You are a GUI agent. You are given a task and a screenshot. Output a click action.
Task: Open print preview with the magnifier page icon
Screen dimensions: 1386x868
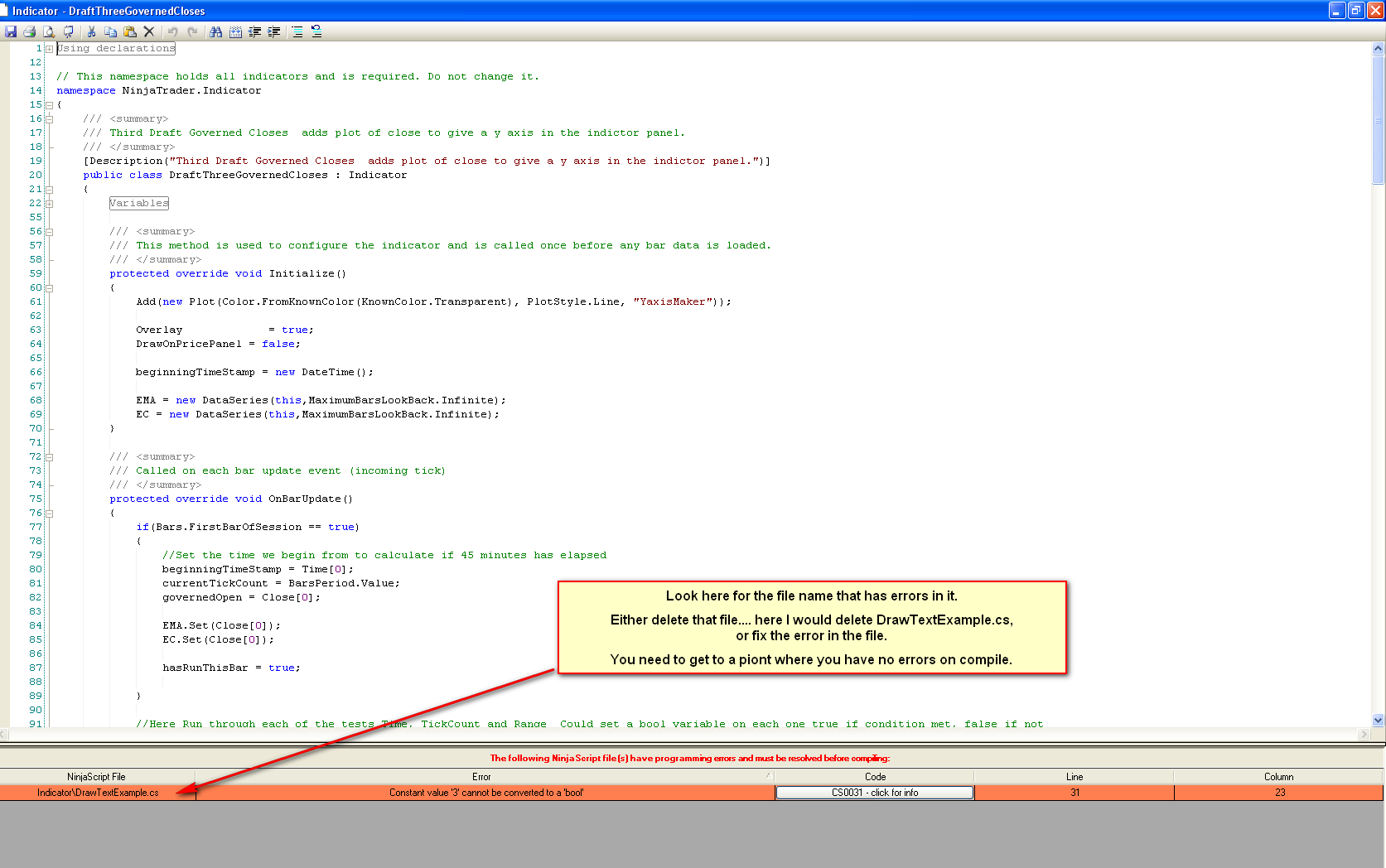pos(49,31)
